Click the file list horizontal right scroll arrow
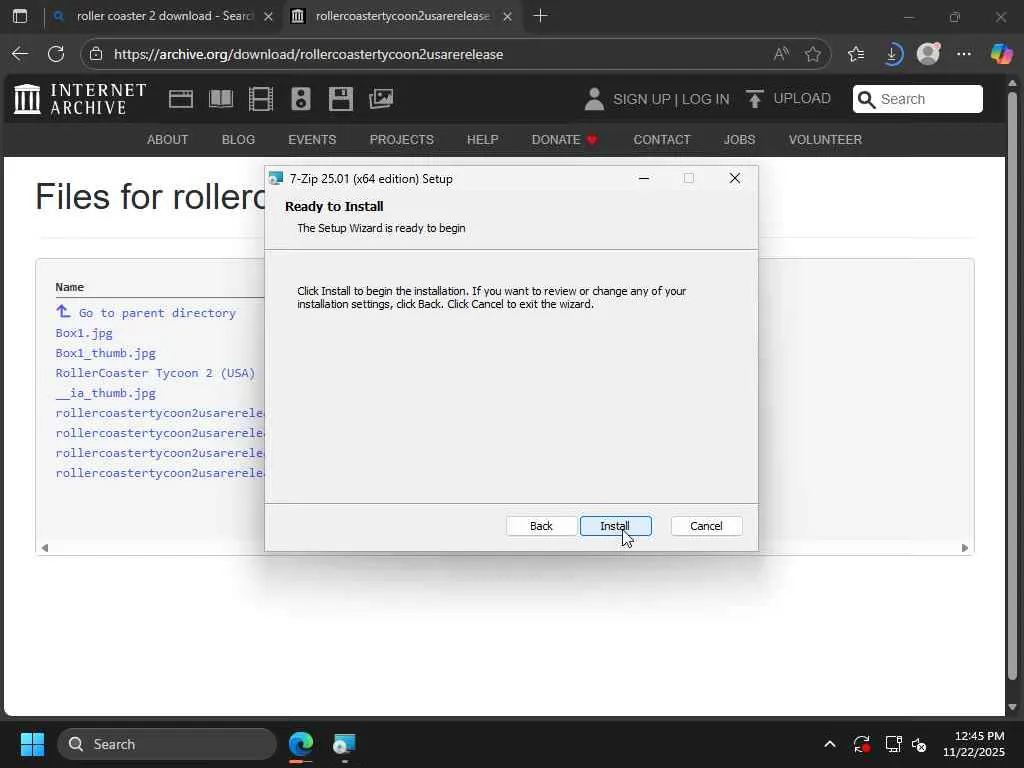The image size is (1024, 768). (x=965, y=548)
